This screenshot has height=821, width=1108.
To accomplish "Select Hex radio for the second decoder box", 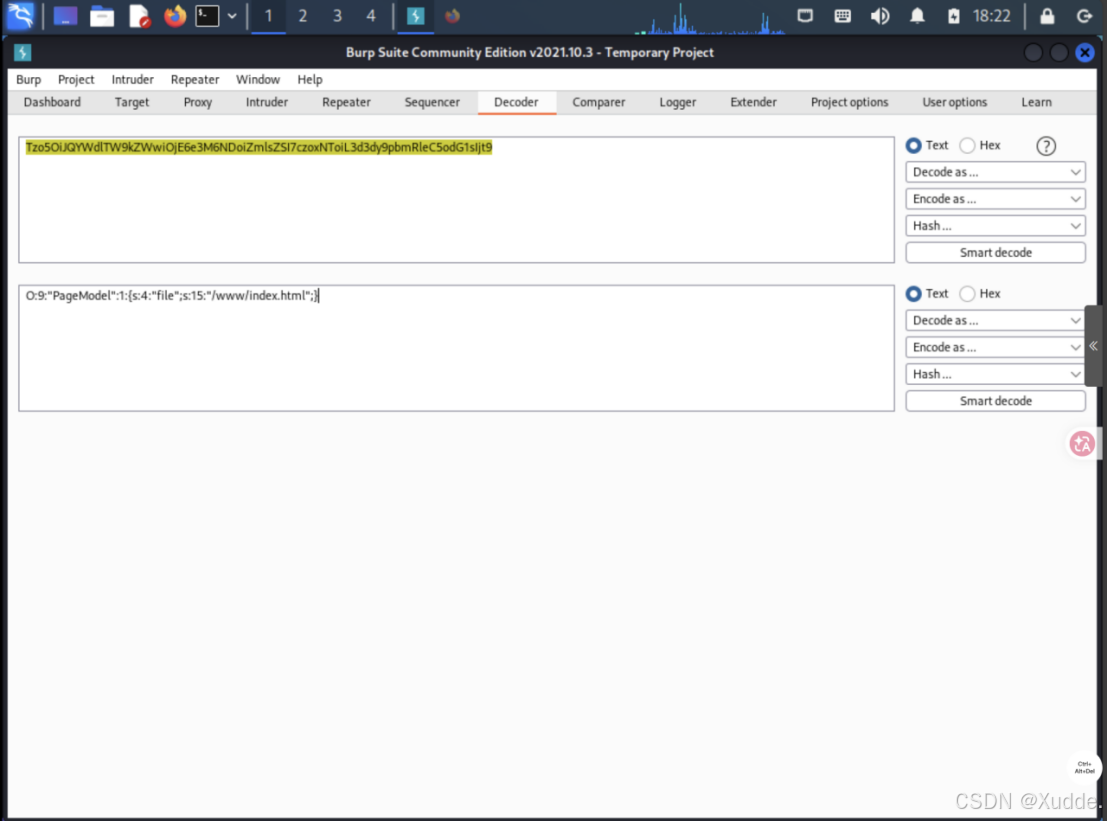I will [x=967, y=293].
